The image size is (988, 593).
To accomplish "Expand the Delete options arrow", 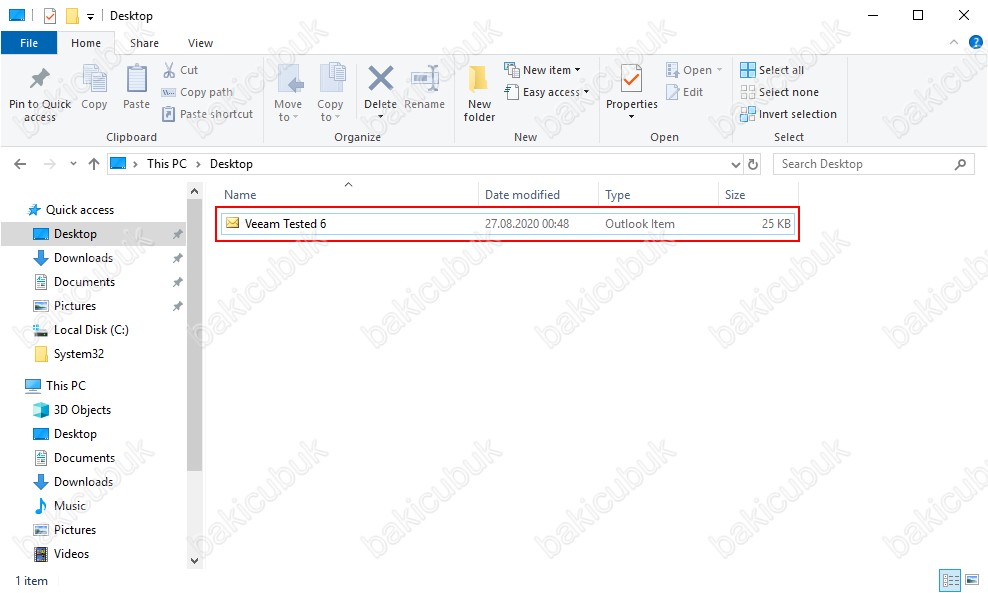I will click(x=381, y=117).
